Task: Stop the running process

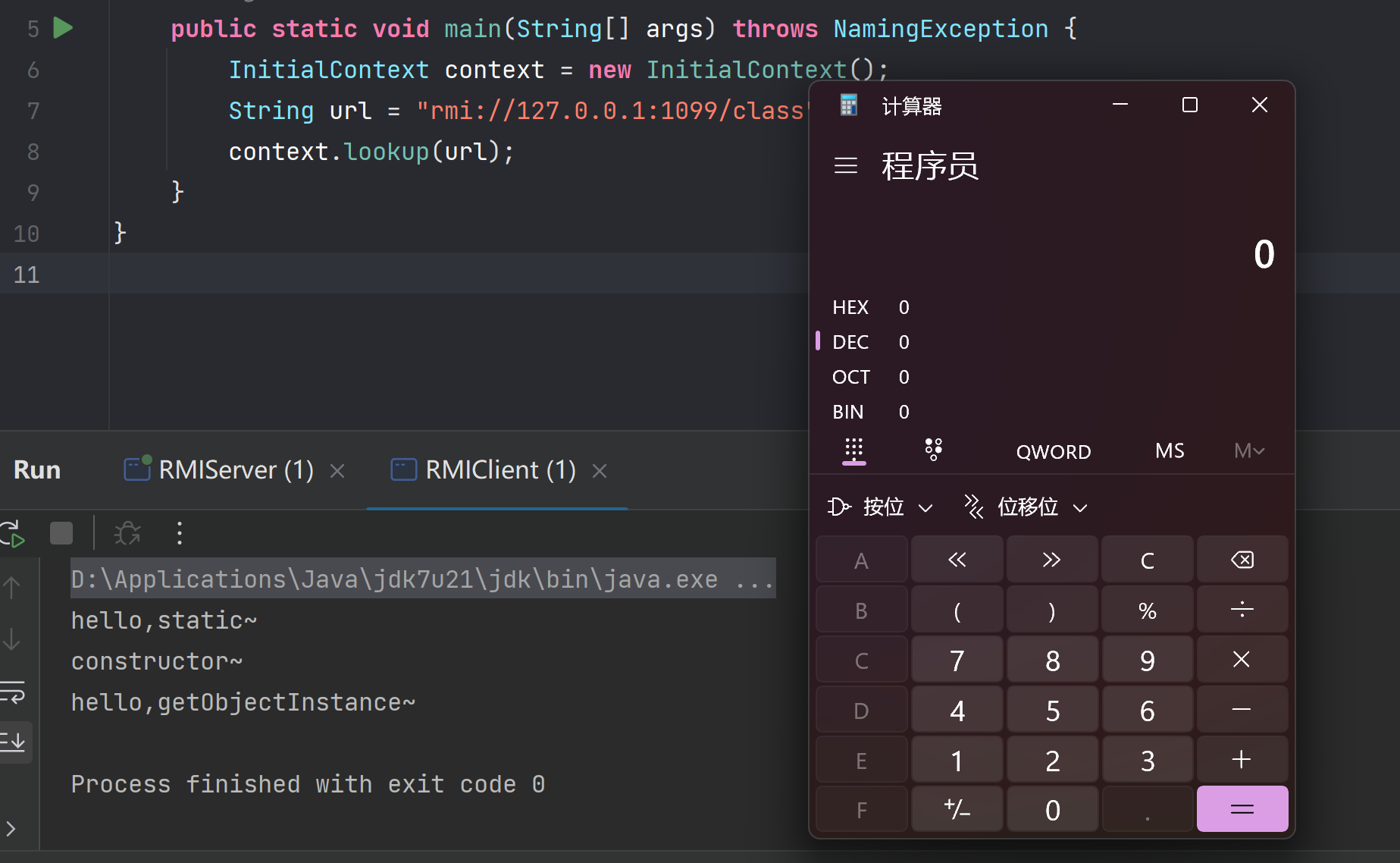Action: [61, 533]
